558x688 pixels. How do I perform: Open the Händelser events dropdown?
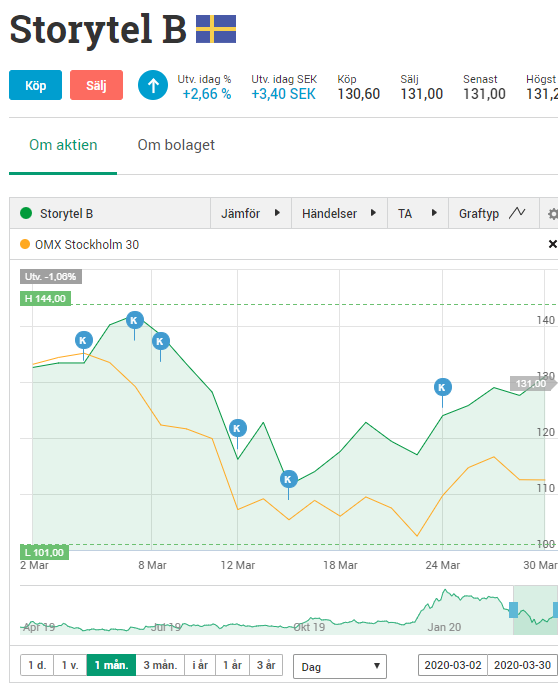coord(339,213)
